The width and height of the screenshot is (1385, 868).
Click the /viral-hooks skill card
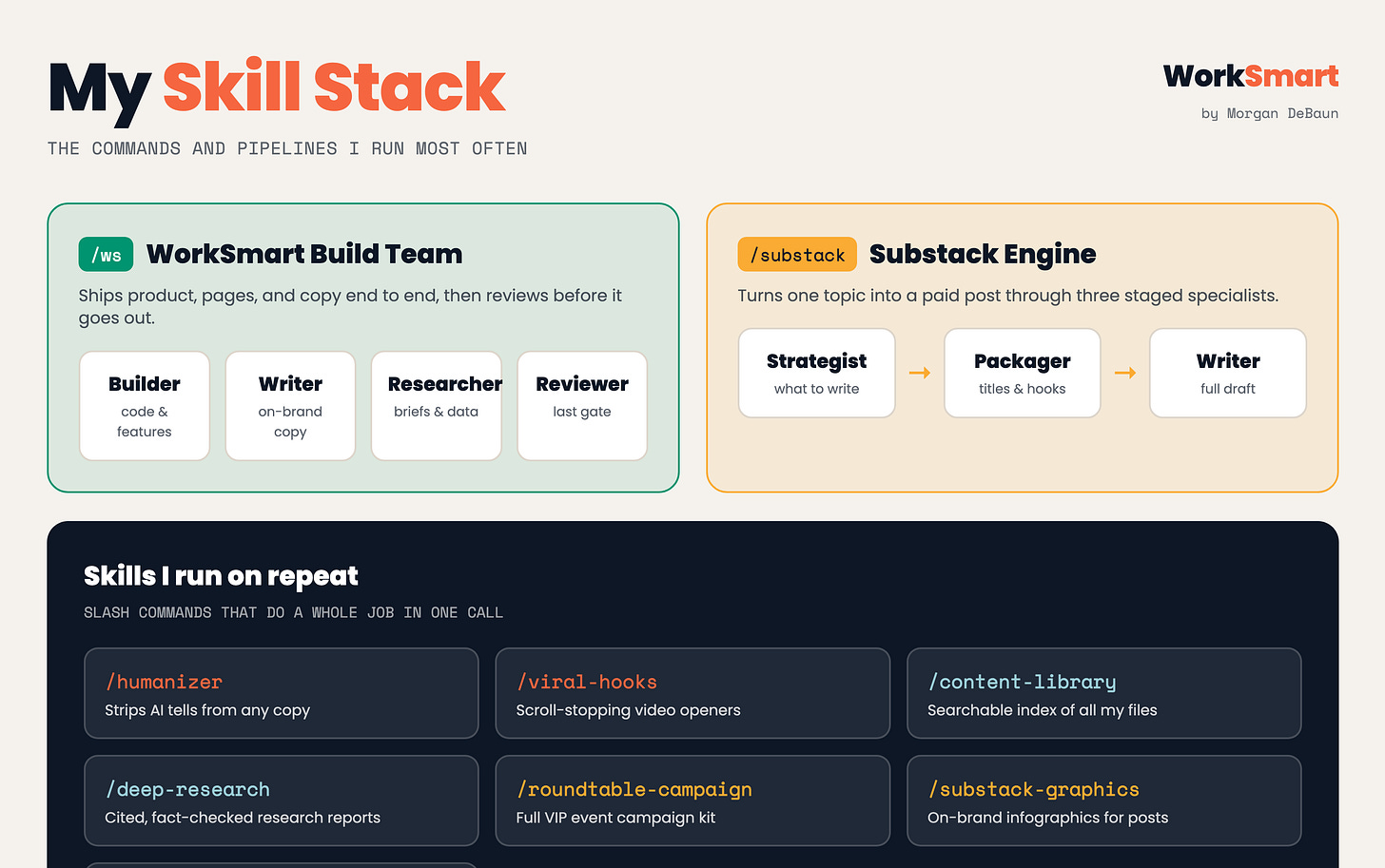(692, 693)
